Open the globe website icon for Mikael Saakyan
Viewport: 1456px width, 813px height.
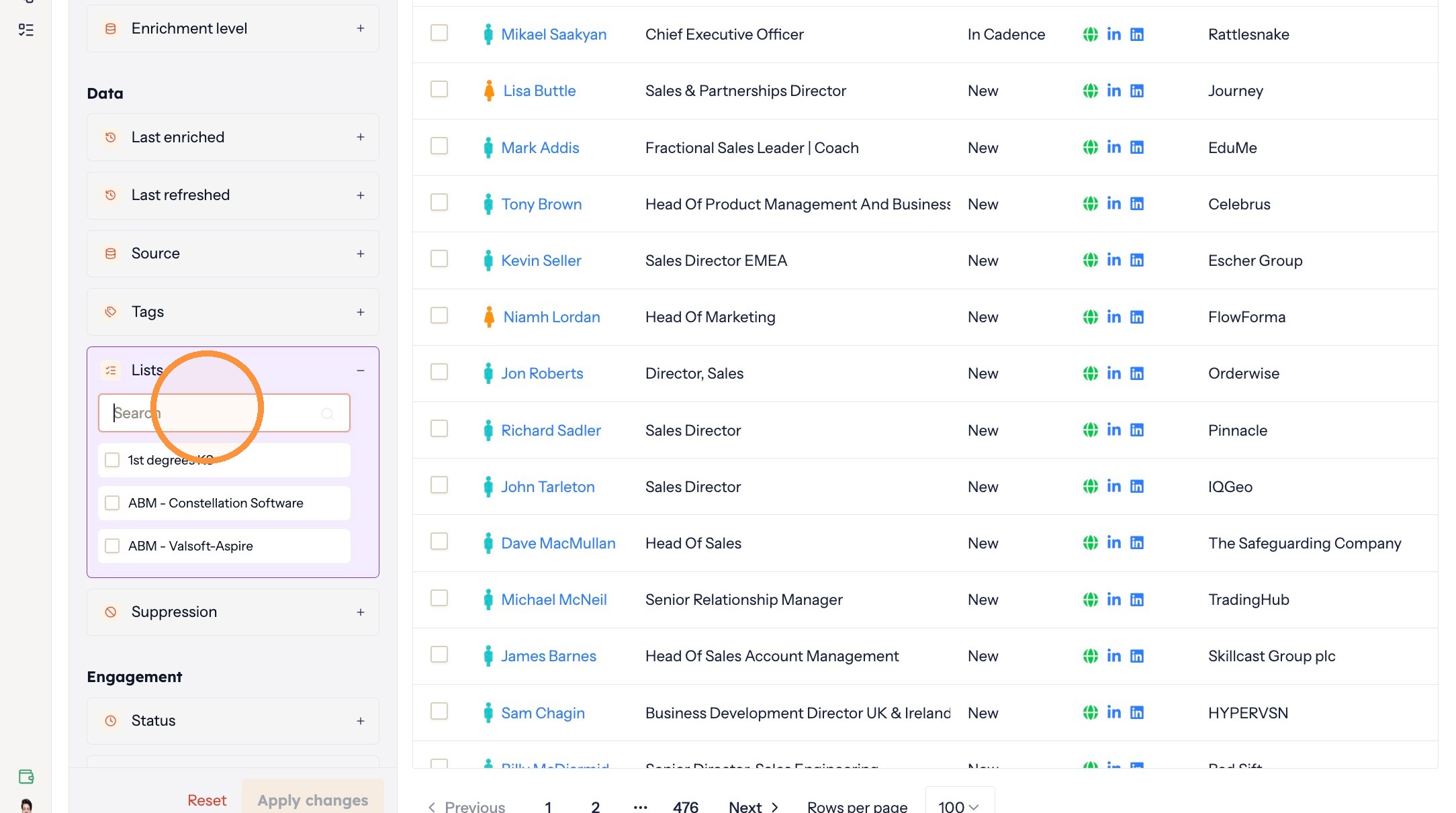tap(1090, 34)
